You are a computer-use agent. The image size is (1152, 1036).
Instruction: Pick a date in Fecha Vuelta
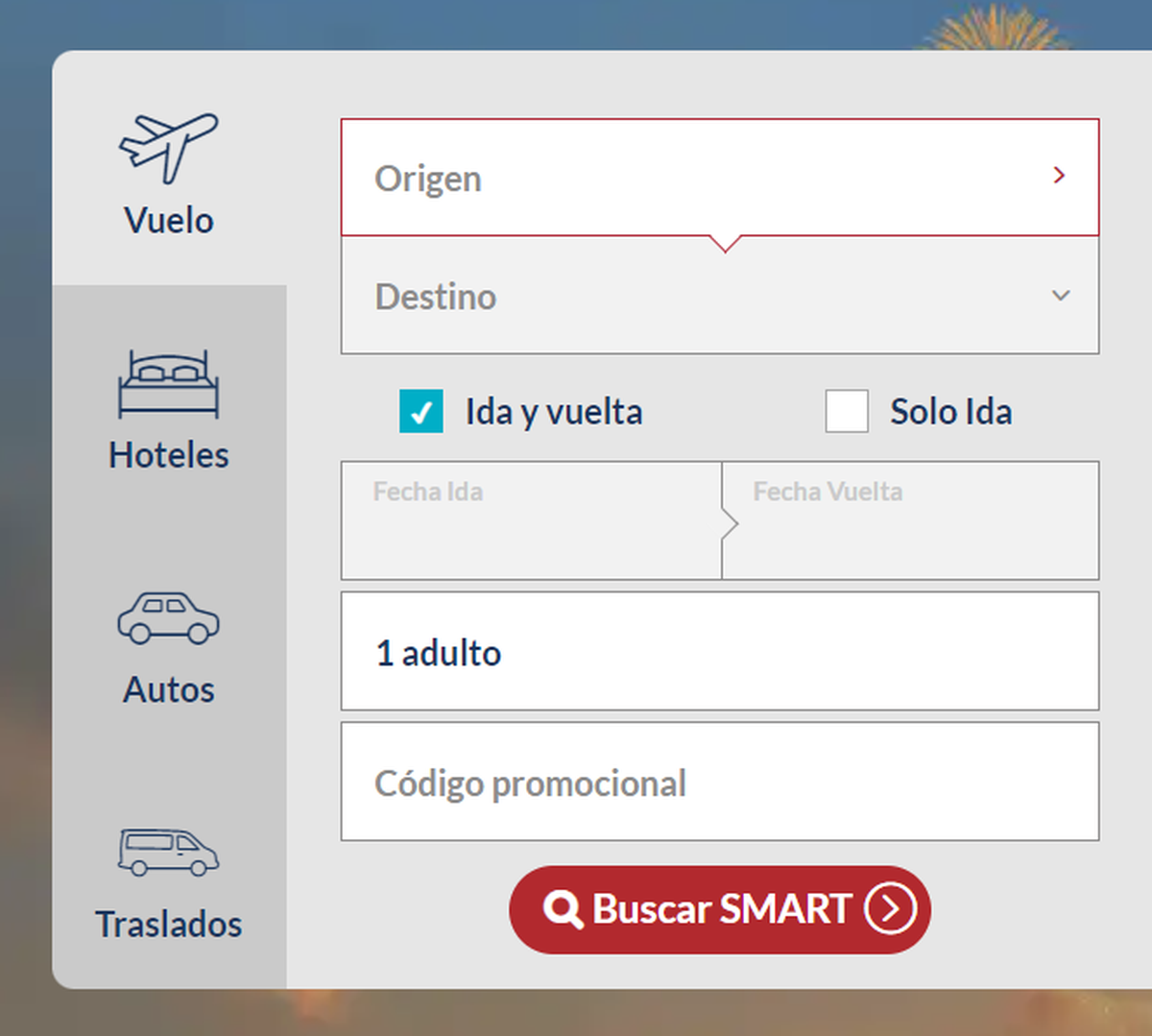tap(910, 520)
